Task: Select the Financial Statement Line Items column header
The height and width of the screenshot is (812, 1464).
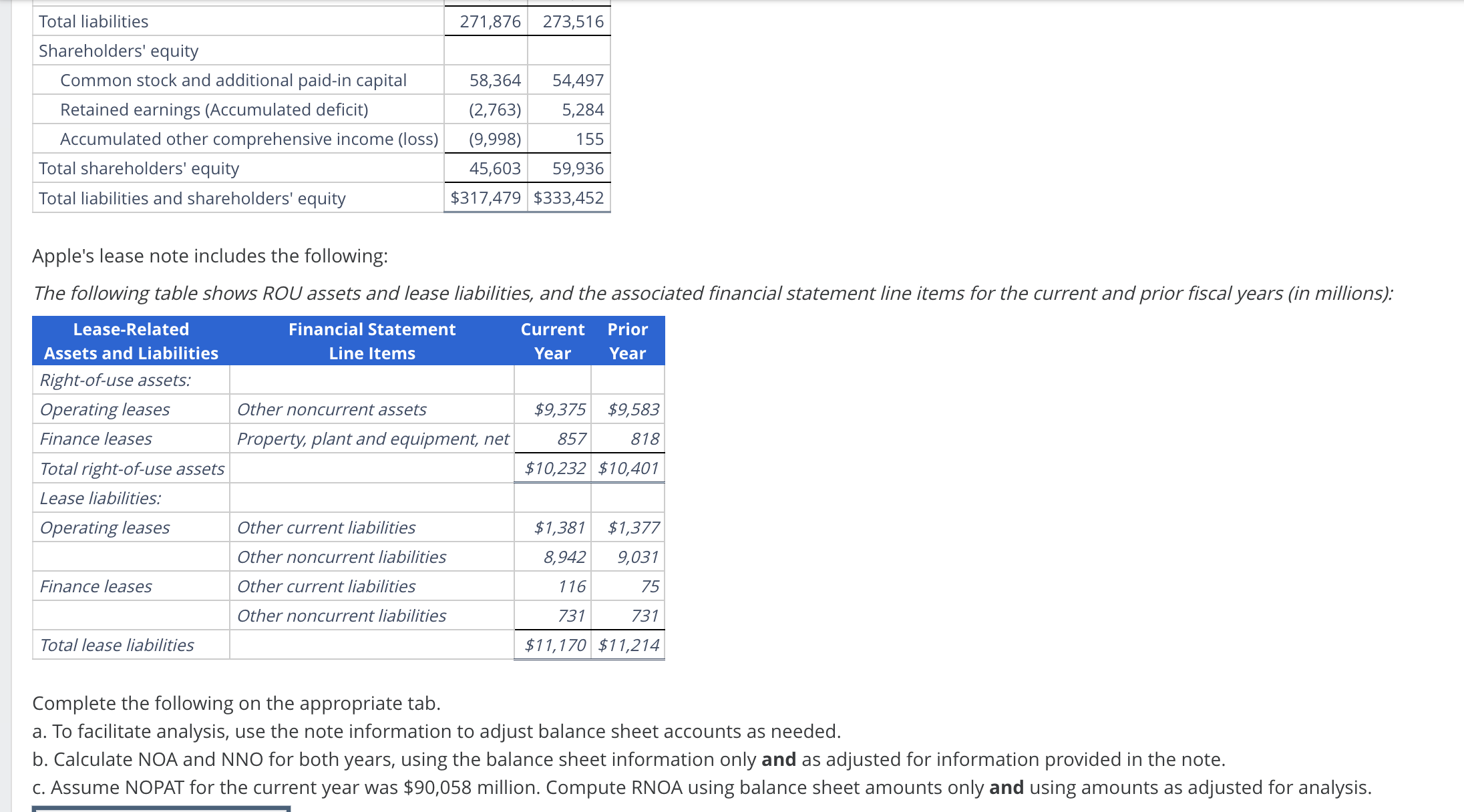Action: click(372, 341)
